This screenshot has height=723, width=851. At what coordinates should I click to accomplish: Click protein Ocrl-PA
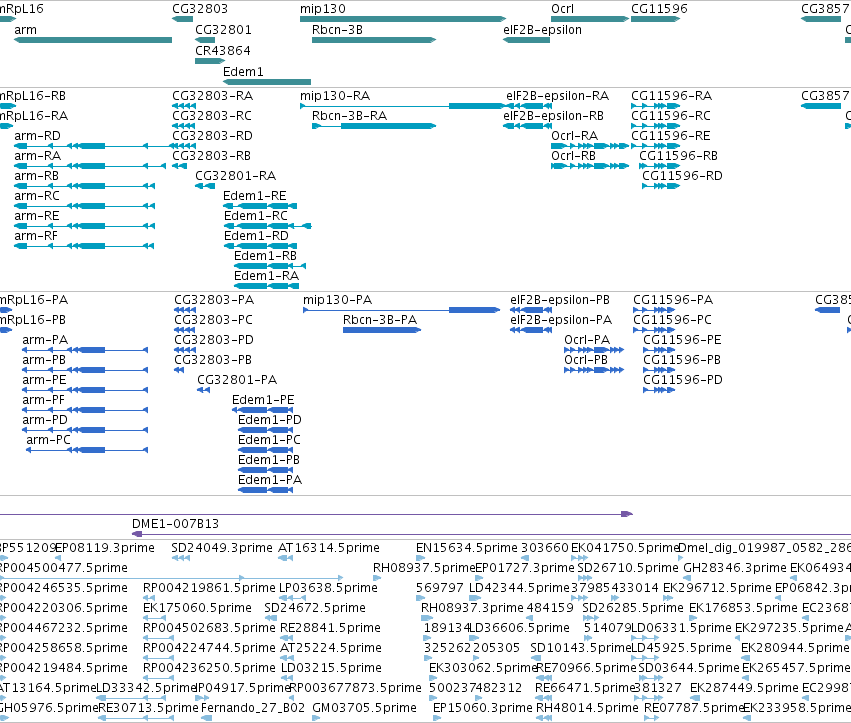pyautogui.click(x=594, y=350)
